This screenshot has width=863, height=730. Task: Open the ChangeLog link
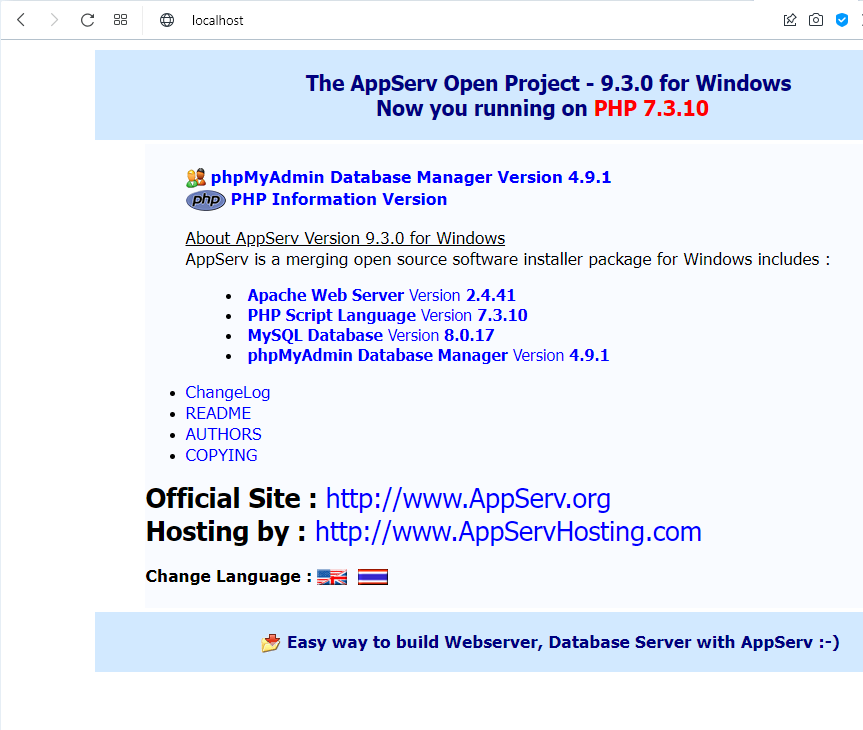coord(228,393)
